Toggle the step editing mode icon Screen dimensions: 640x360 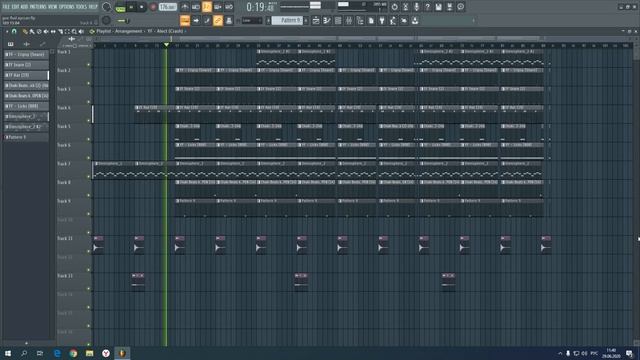pos(207,20)
